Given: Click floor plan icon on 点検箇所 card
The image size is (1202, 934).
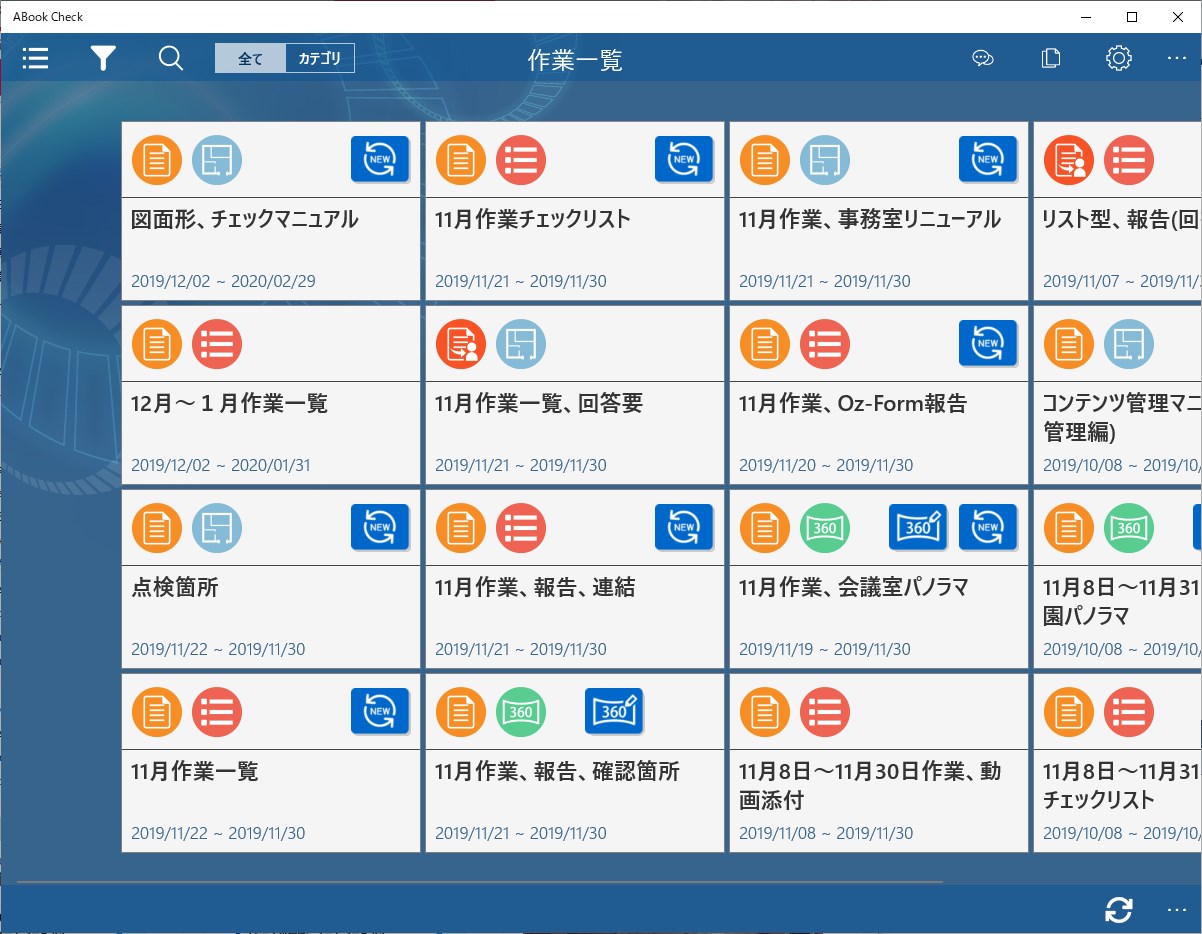Looking at the screenshot, I should pos(217,528).
